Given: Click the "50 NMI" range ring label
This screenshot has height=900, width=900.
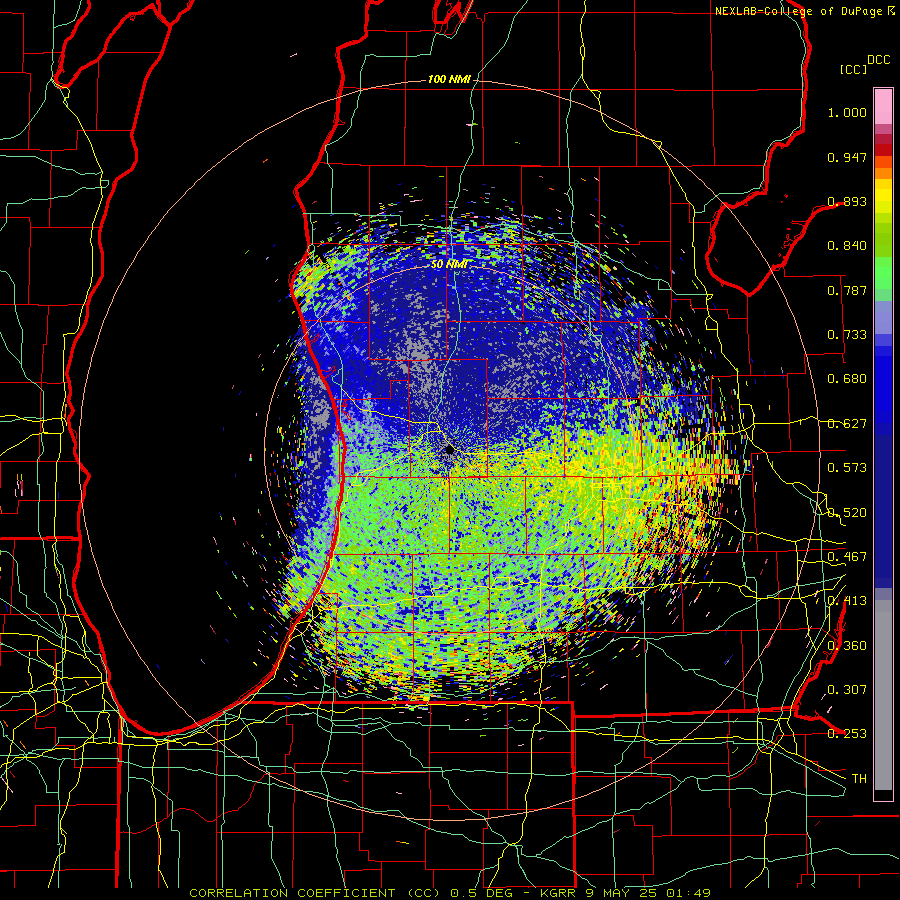Looking at the screenshot, I should [449, 264].
